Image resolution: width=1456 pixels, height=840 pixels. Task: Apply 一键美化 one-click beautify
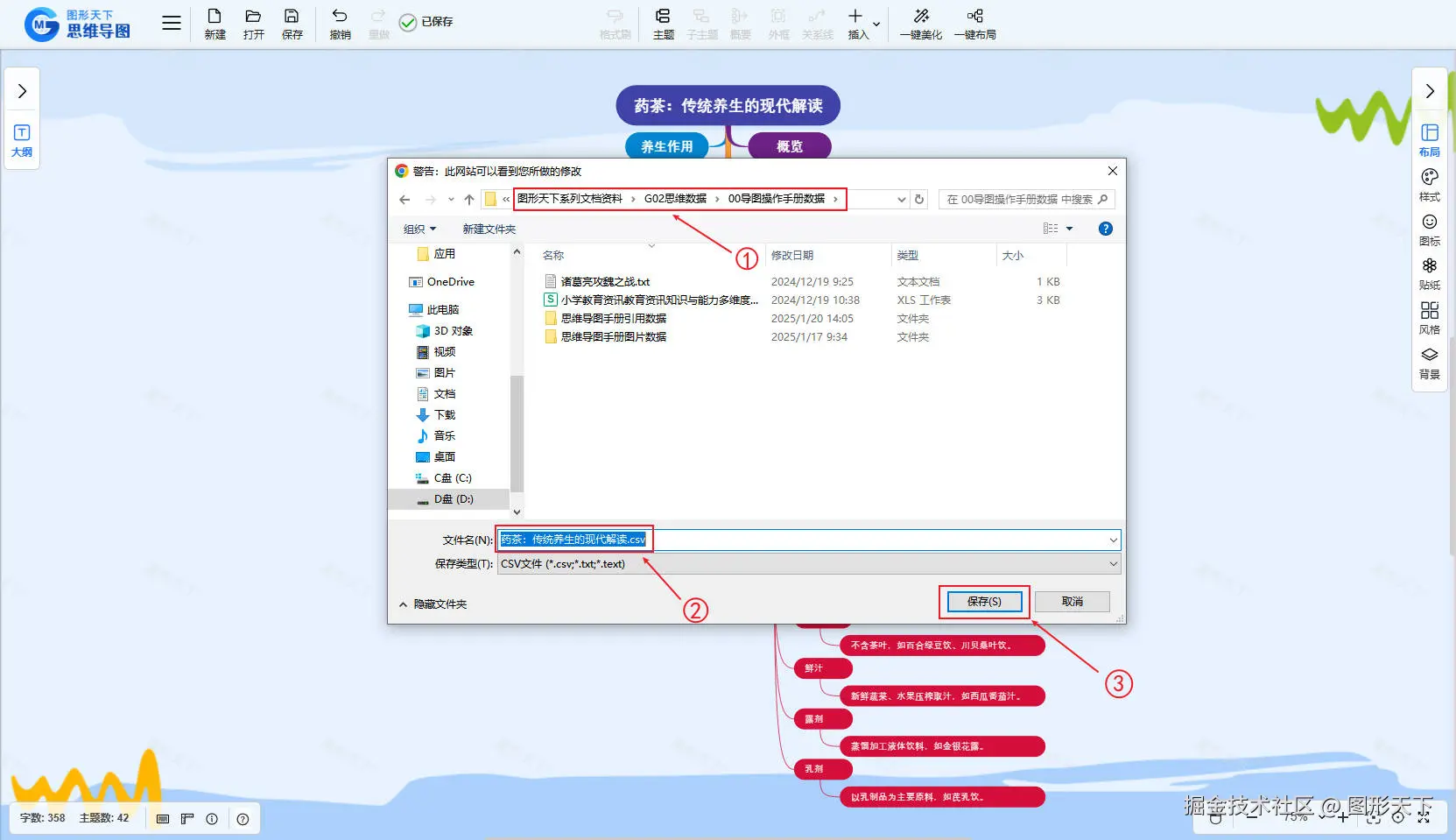[x=921, y=24]
